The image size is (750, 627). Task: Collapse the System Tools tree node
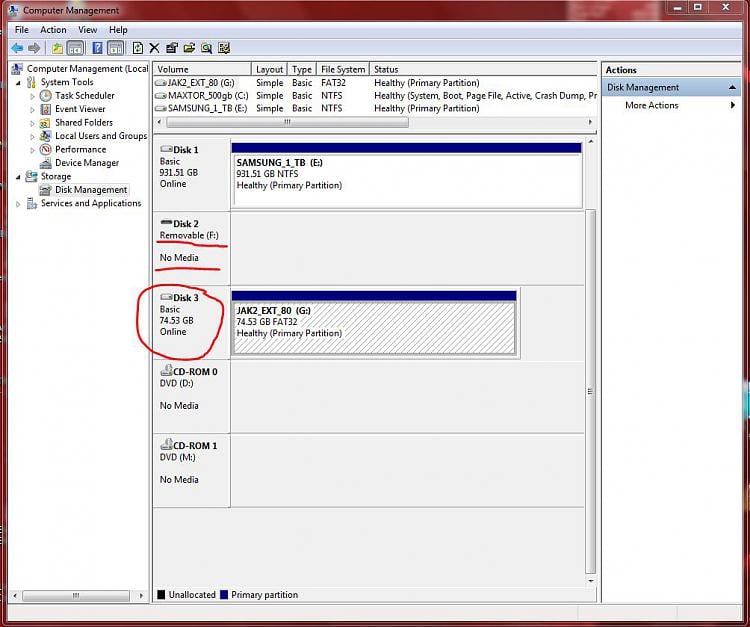click(x=18, y=83)
